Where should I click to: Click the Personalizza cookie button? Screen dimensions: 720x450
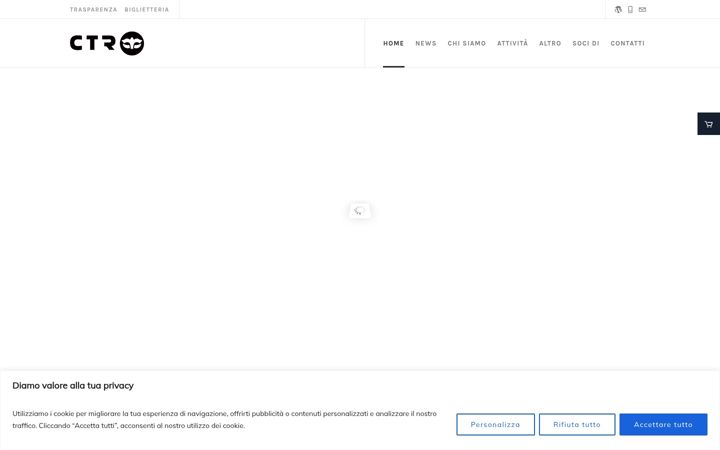pyautogui.click(x=495, y=424)
